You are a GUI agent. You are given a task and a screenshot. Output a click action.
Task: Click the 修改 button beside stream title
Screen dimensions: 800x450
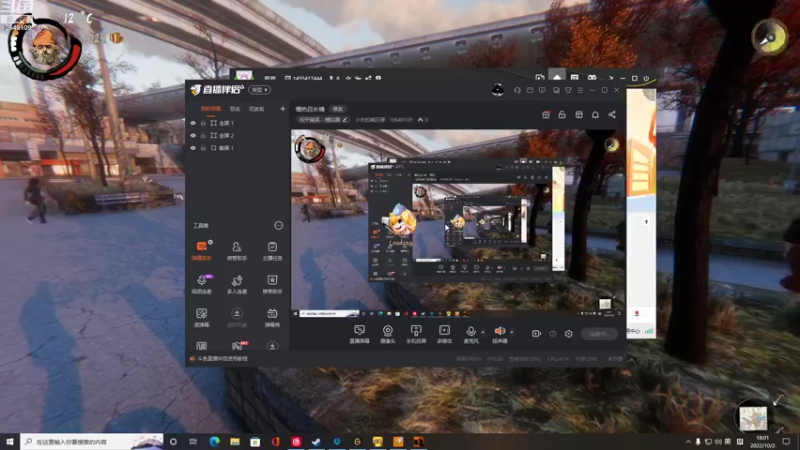(x=338, y=109)
